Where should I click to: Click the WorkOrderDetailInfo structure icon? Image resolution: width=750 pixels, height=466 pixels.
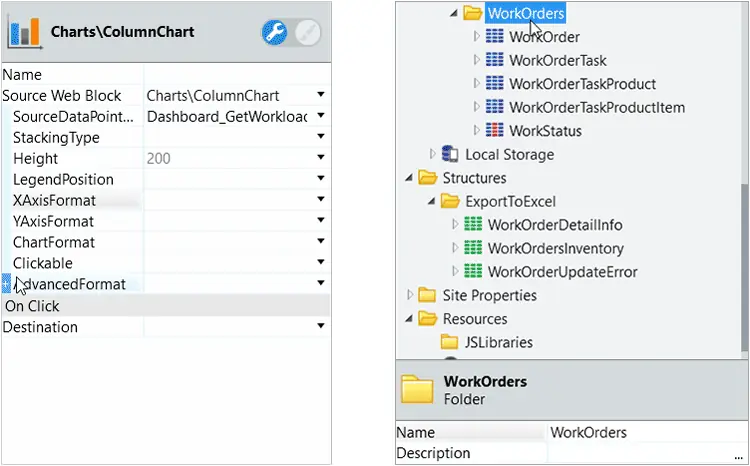(x=473, y=224)
